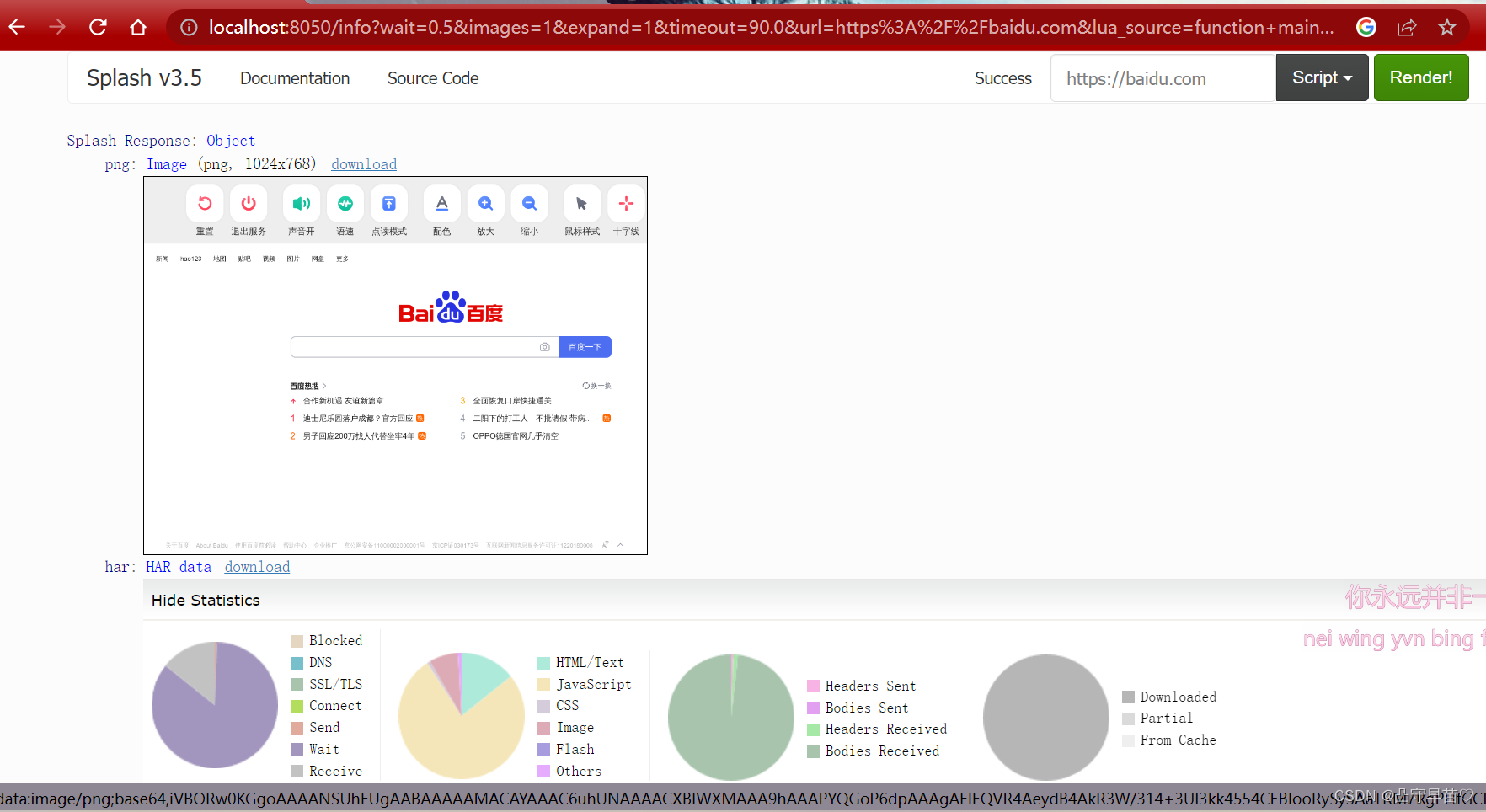This screenshot has width=1486, height=812.
Task: Go back with browser back arrow
Action: [17, 27]
